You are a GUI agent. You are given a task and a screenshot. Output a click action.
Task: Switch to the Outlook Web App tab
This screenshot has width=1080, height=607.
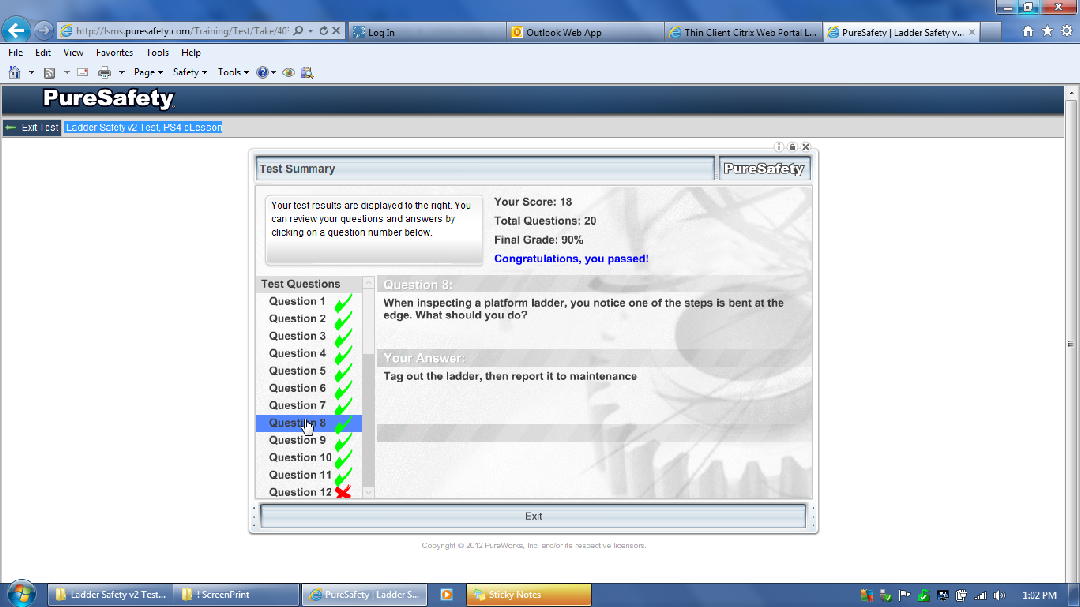tap(585, 32)
